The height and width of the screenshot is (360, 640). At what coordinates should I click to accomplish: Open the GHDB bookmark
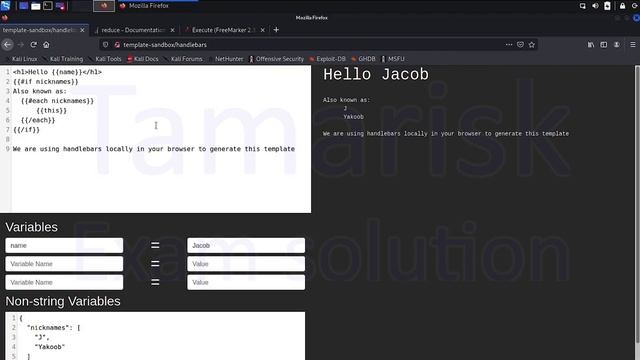pos(363,59)
